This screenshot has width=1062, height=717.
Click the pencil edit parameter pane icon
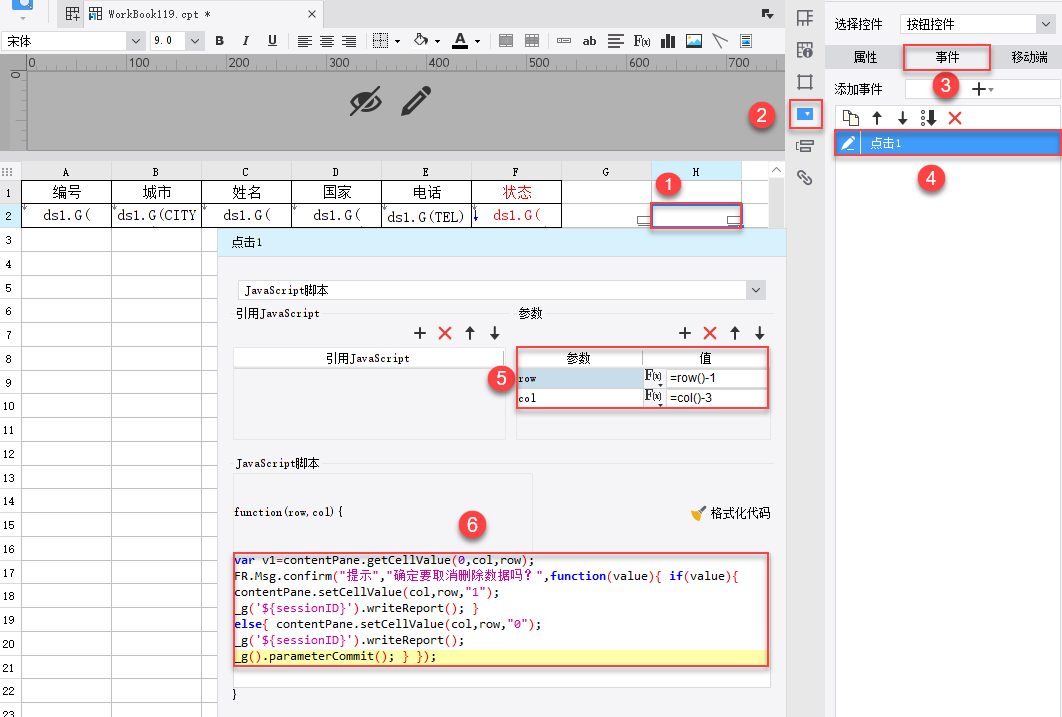(416, 101)
